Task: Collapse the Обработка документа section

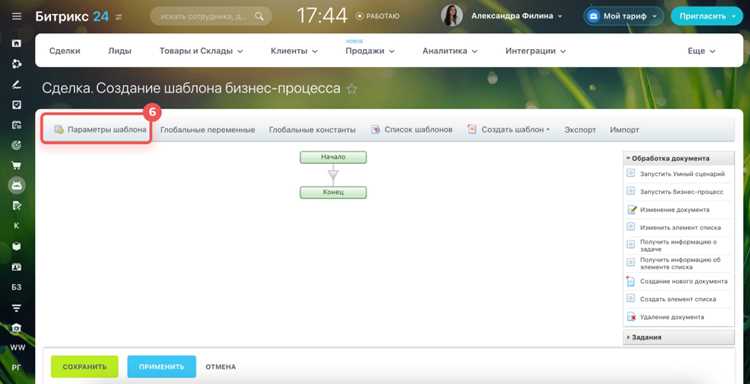Action: (678, 158)
